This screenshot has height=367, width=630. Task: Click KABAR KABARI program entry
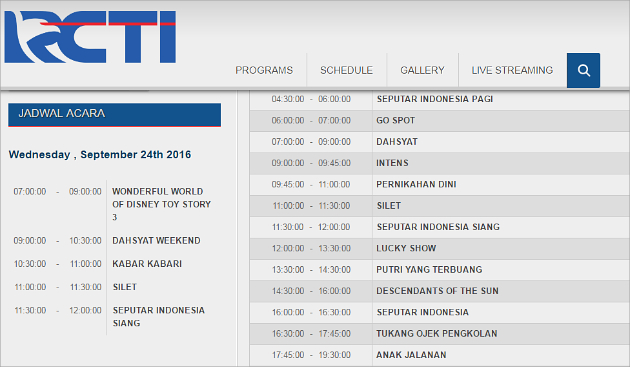tap(147, 264)
